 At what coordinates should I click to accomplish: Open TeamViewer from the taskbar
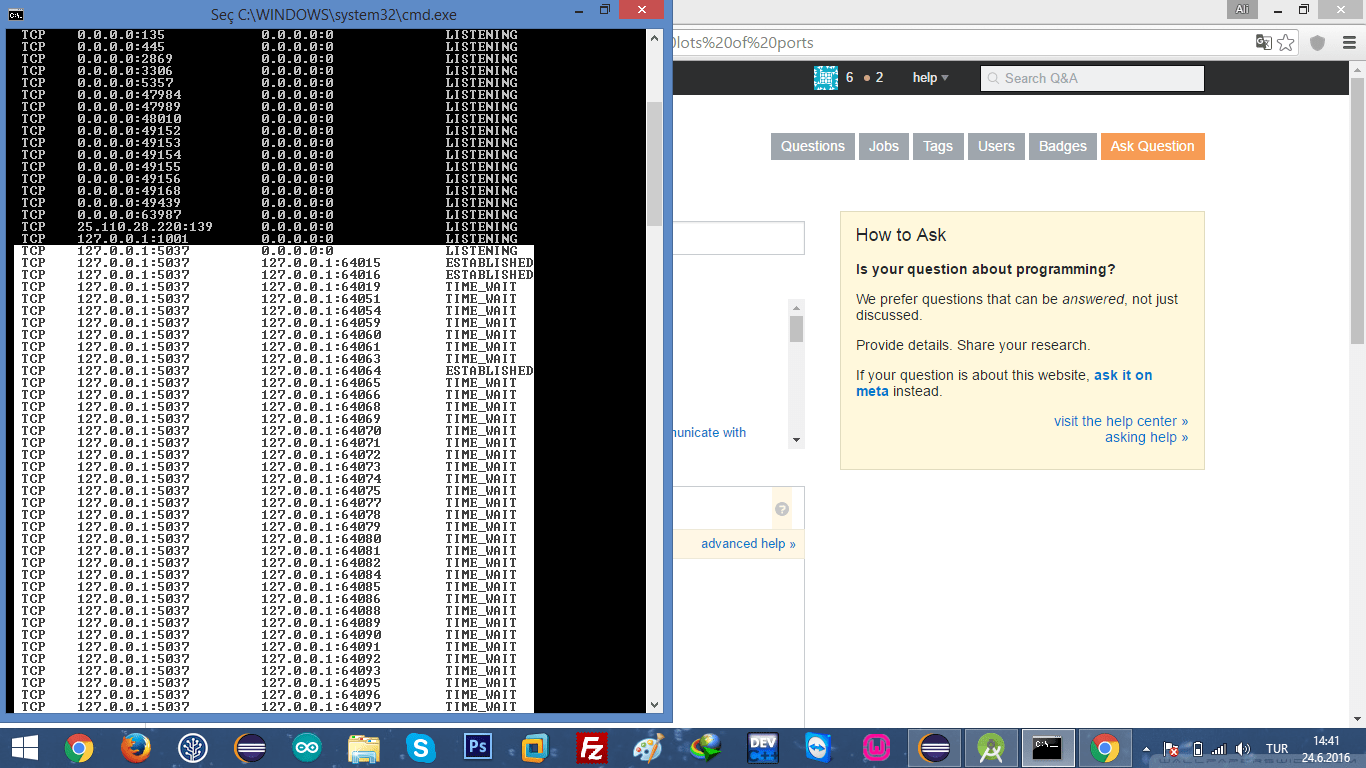[820, 748]
